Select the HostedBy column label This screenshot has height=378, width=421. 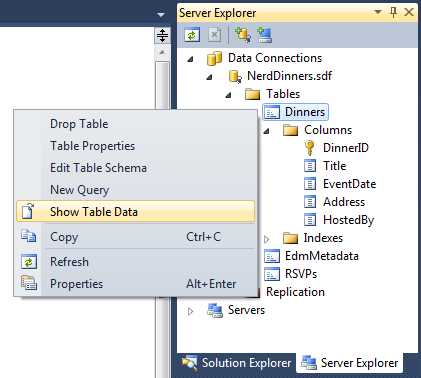tap(349, 220)
